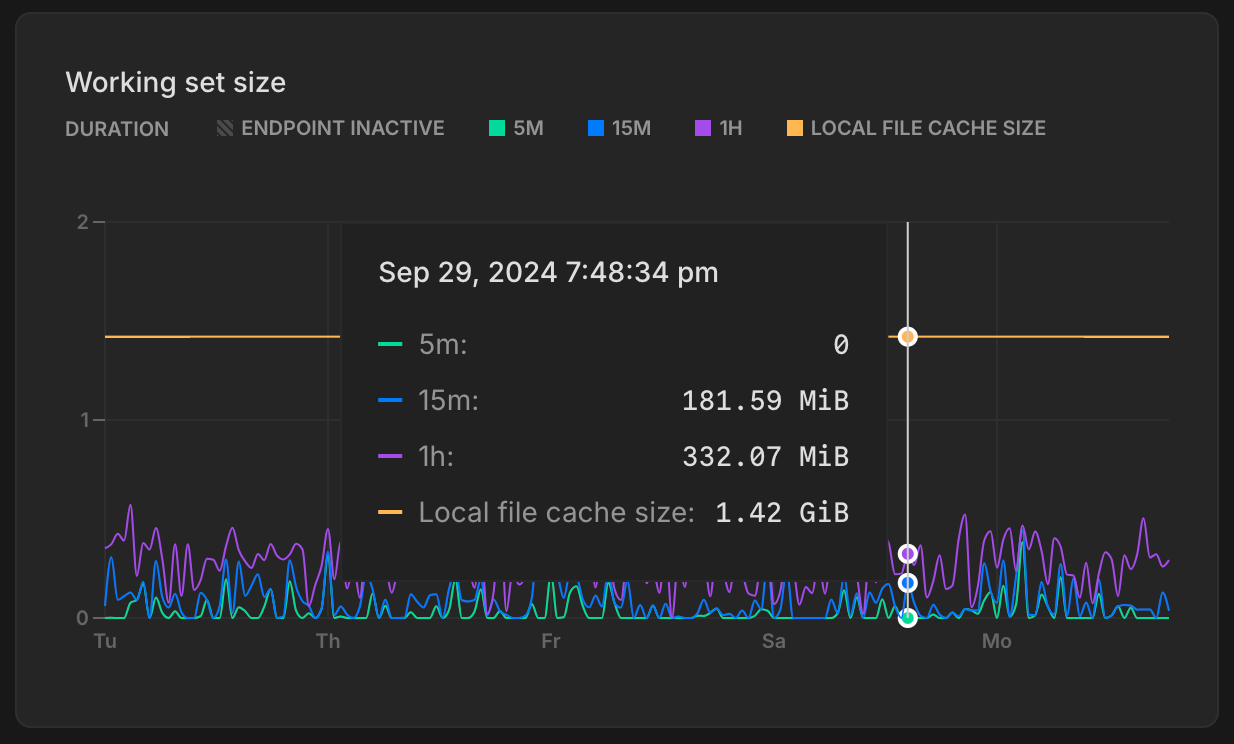
Task: Select the orange data point marker
Action: coord(906,337)
